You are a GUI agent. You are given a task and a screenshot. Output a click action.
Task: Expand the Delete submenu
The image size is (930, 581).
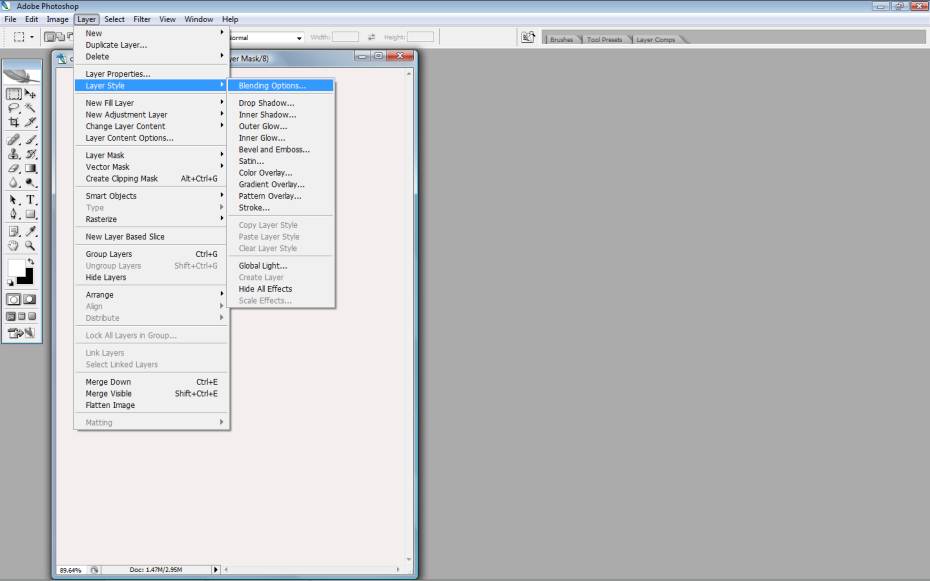click(x=151, y=57)
